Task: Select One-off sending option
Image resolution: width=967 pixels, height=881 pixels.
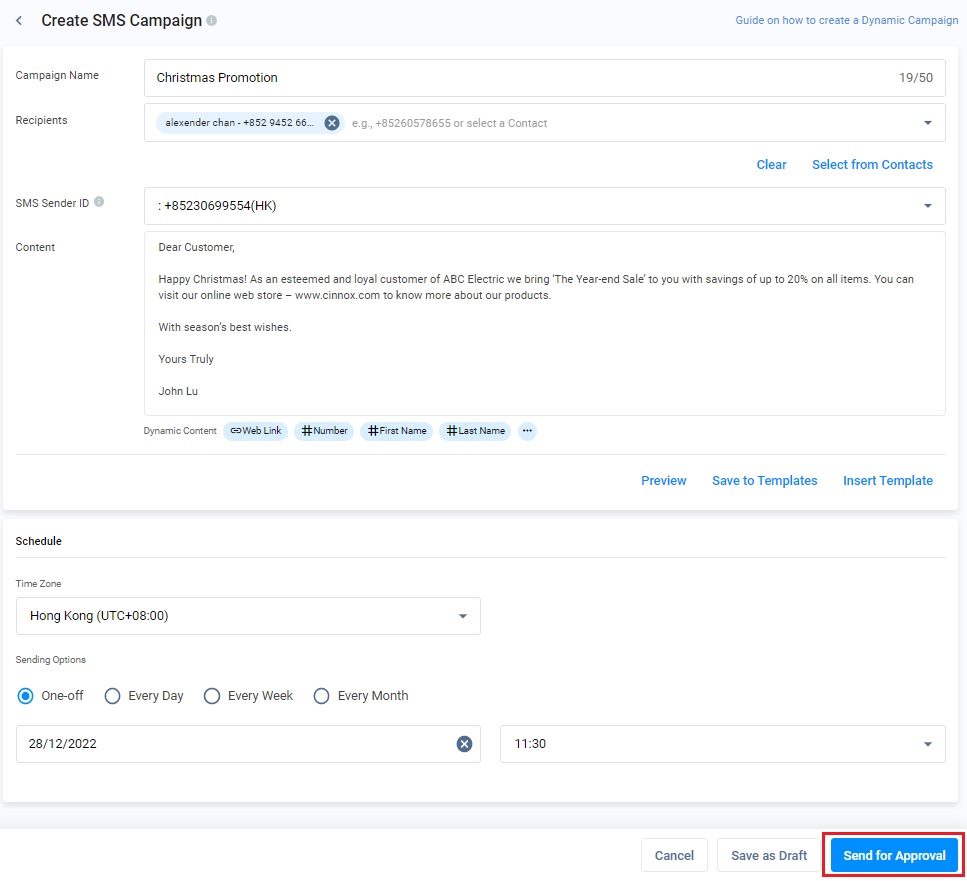Action: 25,696
